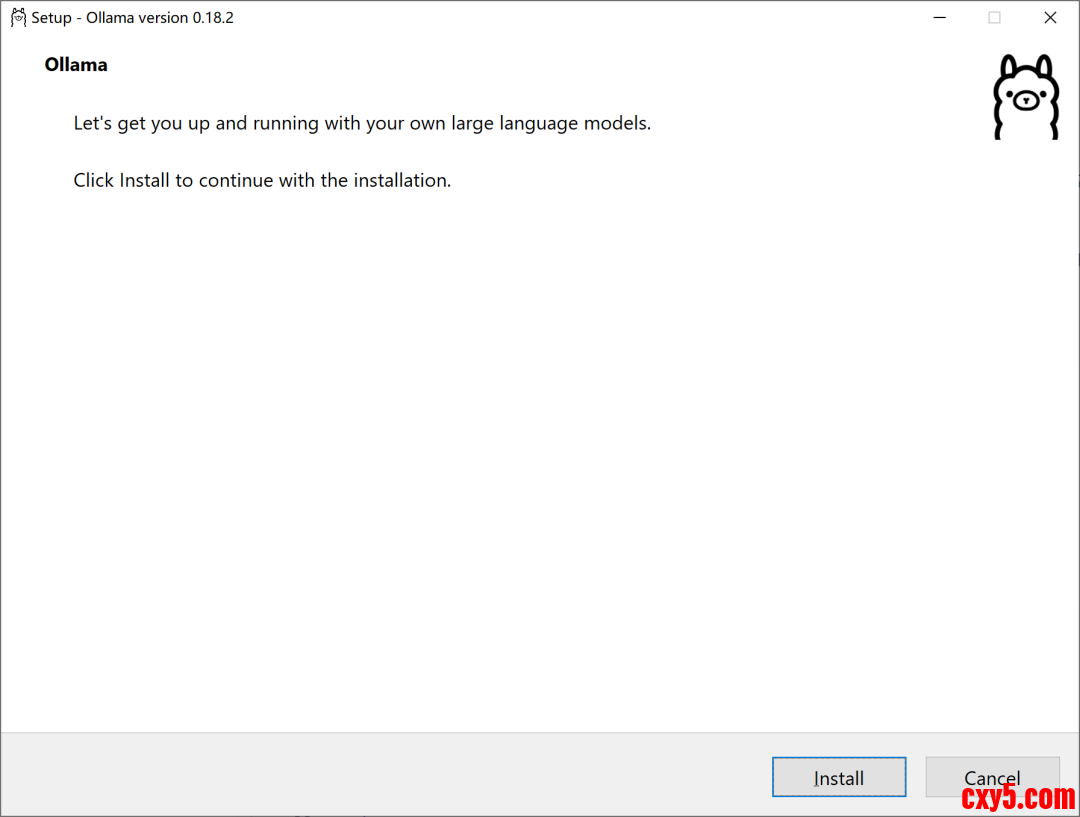The height and width of the screenshot is (817, 1080).
Task: Click the red cxy5.com watermark
Action: click(1018, 798)
